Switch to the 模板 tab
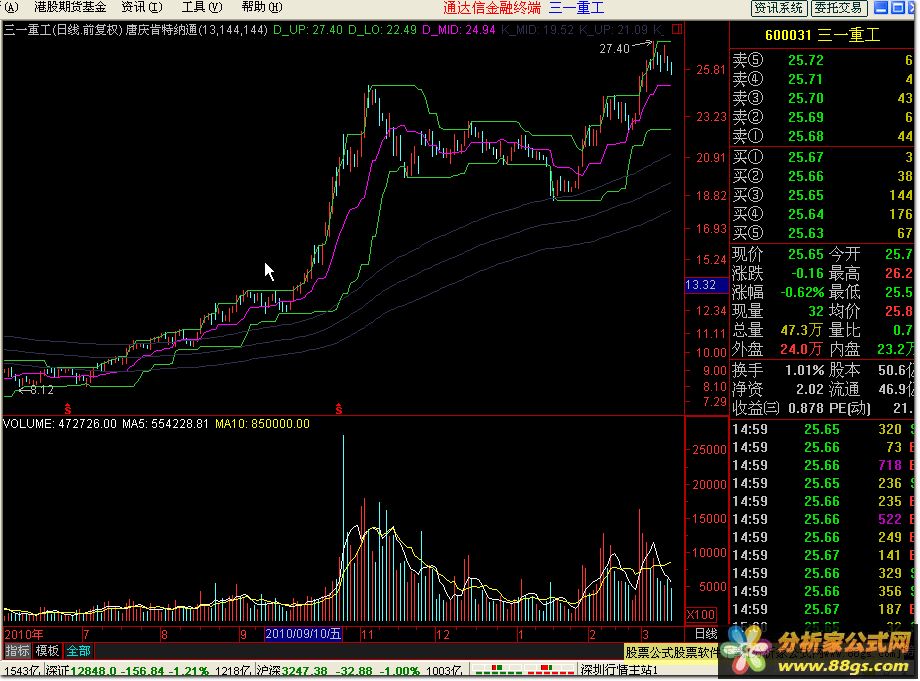 click(47, 650)
